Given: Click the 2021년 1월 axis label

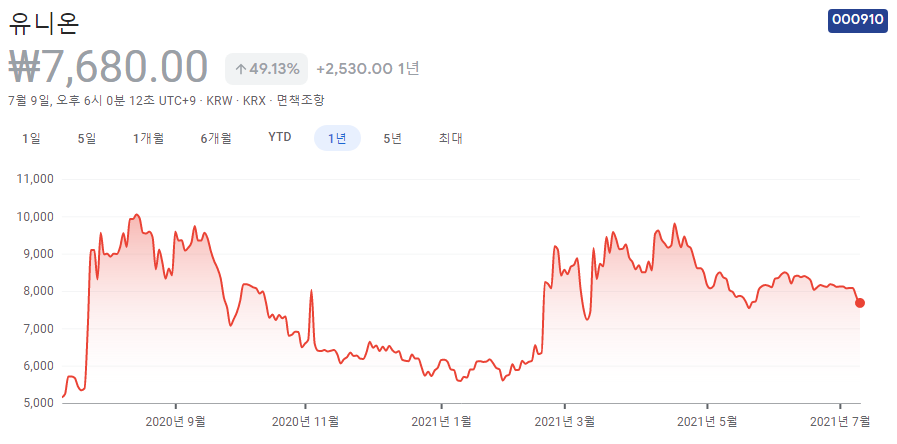Looking at the screenshot, I should [441, 422].
